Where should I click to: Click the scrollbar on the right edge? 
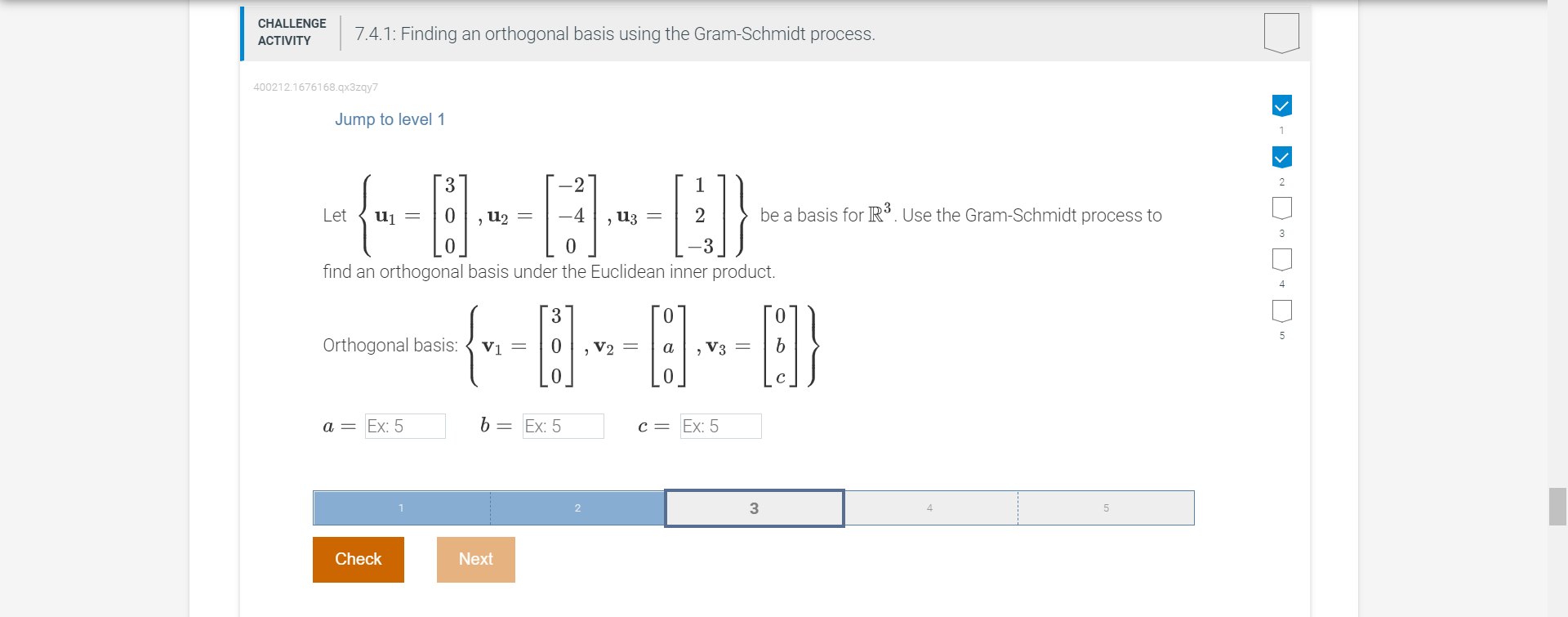pos(1560,506)
